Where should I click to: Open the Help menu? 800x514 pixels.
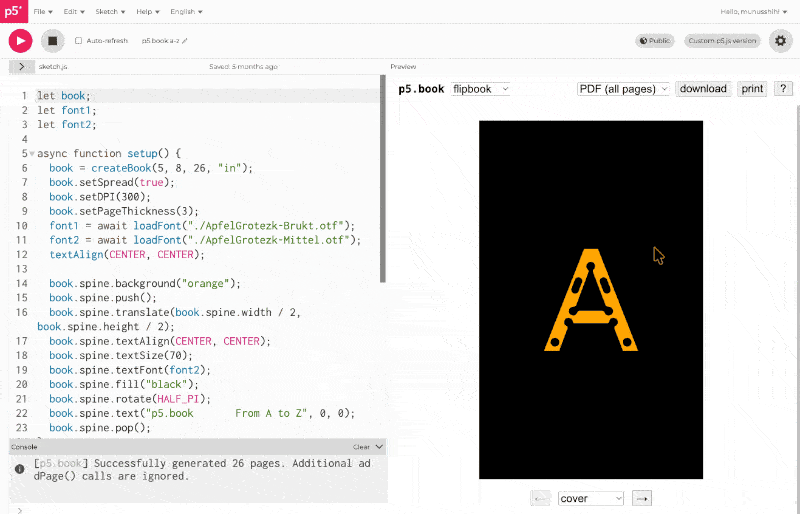147,11
